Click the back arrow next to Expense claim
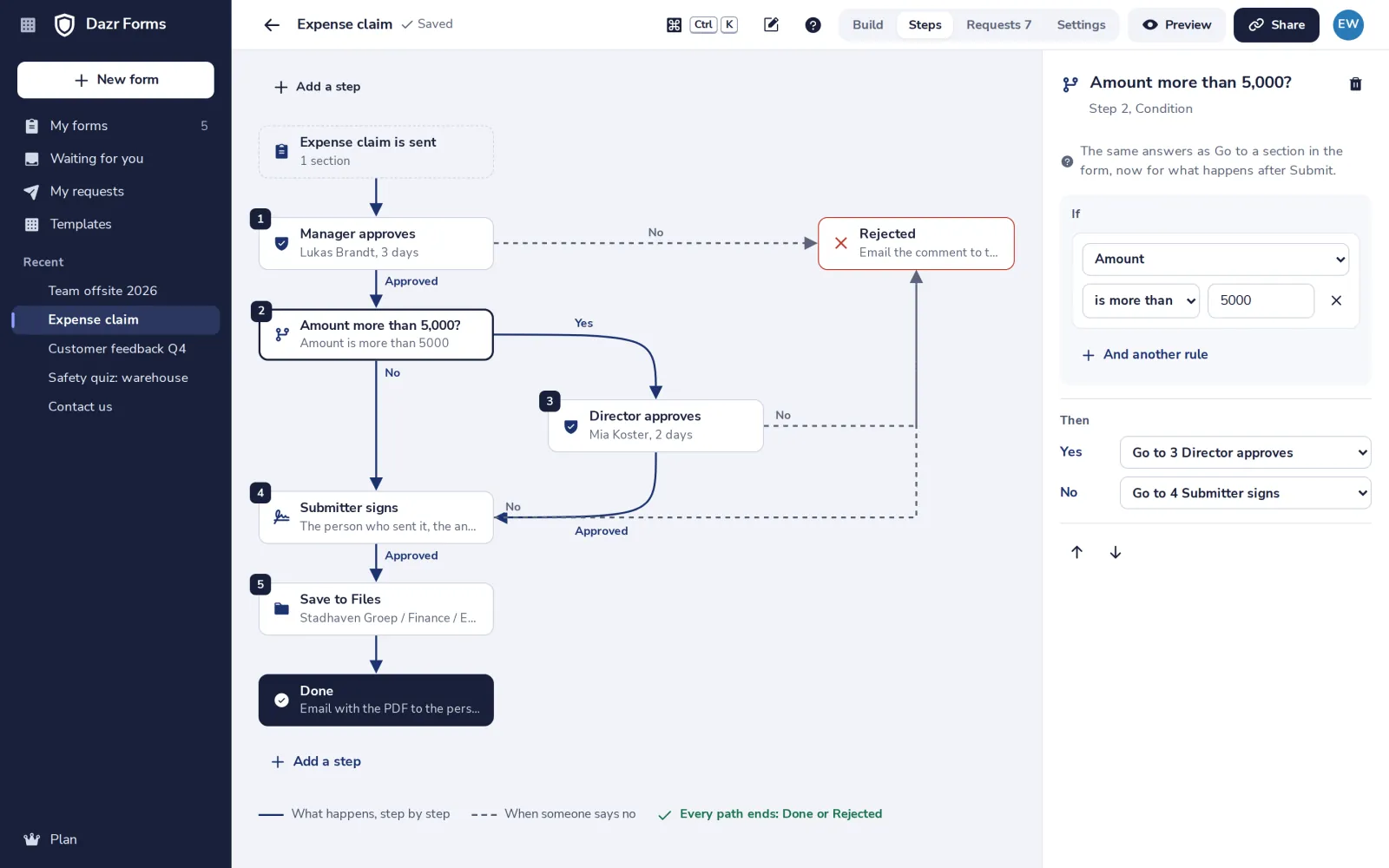Screen dimensions: 1389x868 pyautogui.click(x=272, y=25)
